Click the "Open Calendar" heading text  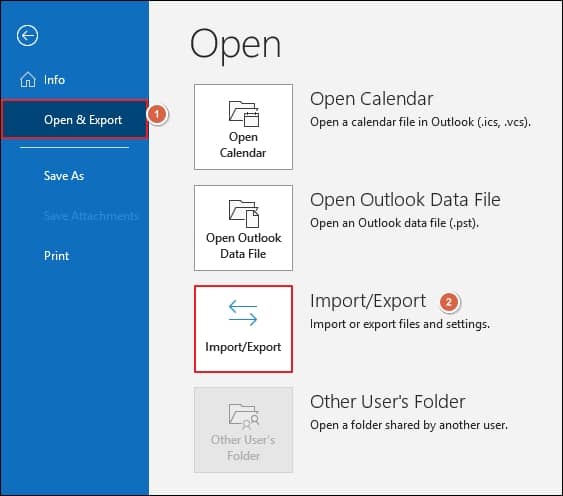point(372,99)
